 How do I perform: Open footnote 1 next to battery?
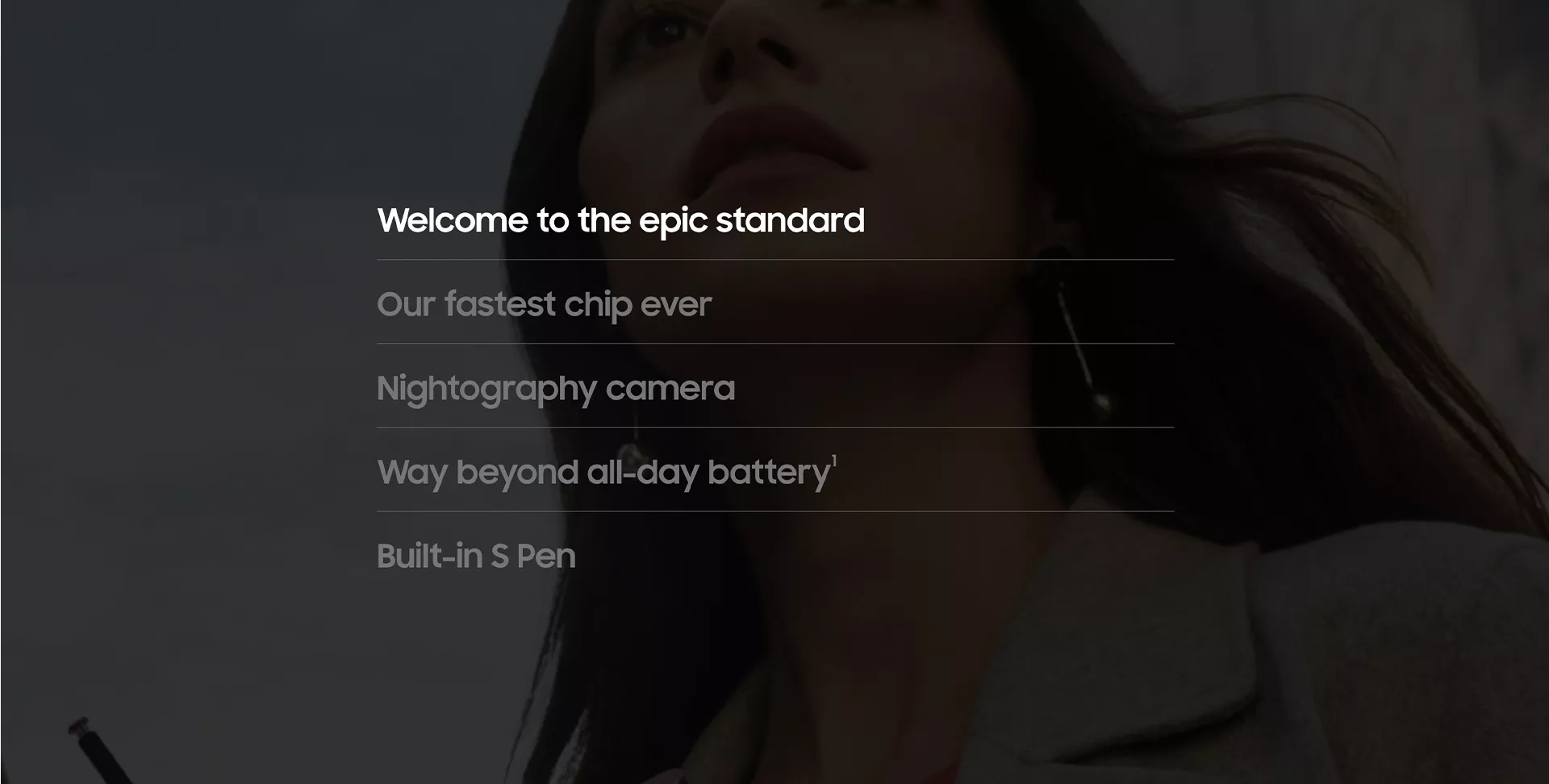[834, 461]
